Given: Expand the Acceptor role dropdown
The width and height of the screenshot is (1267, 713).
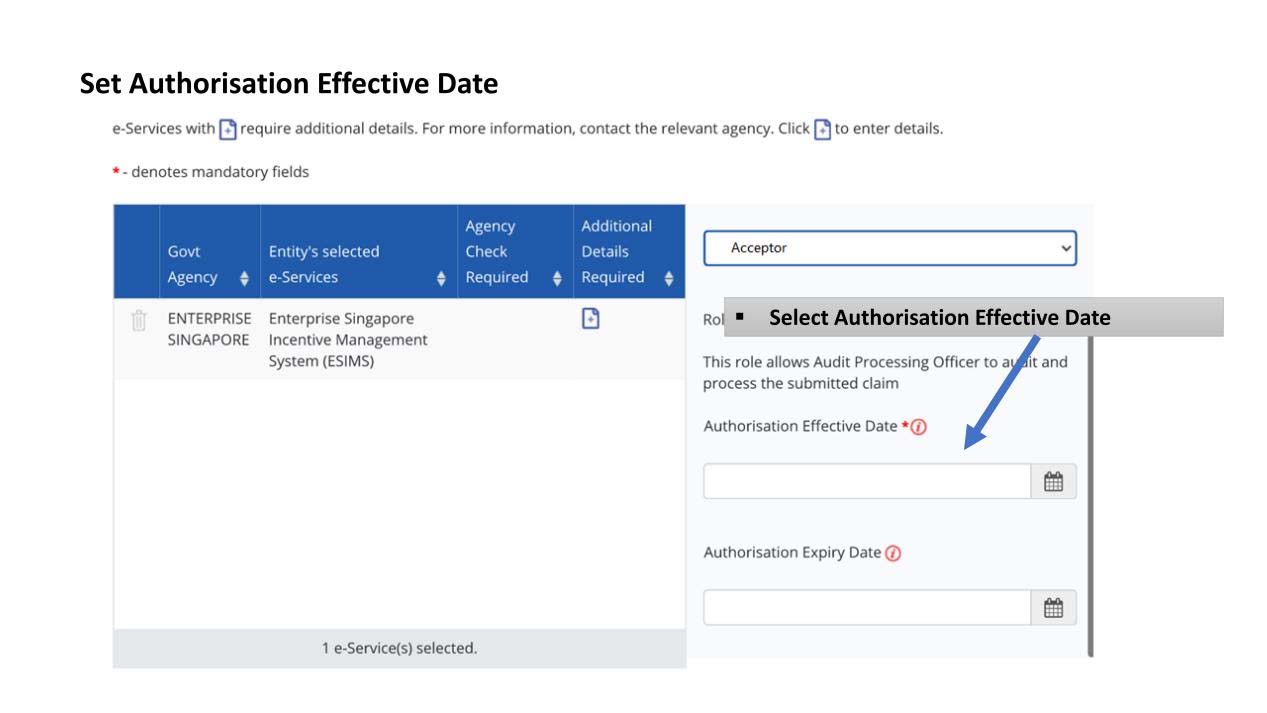Looking at the screenshot, I should point(889,248).
